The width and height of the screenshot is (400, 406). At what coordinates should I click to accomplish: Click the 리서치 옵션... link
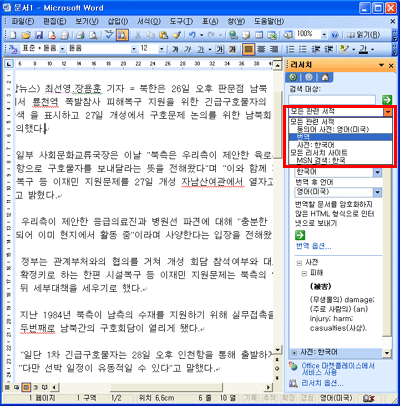click(322, 383)
